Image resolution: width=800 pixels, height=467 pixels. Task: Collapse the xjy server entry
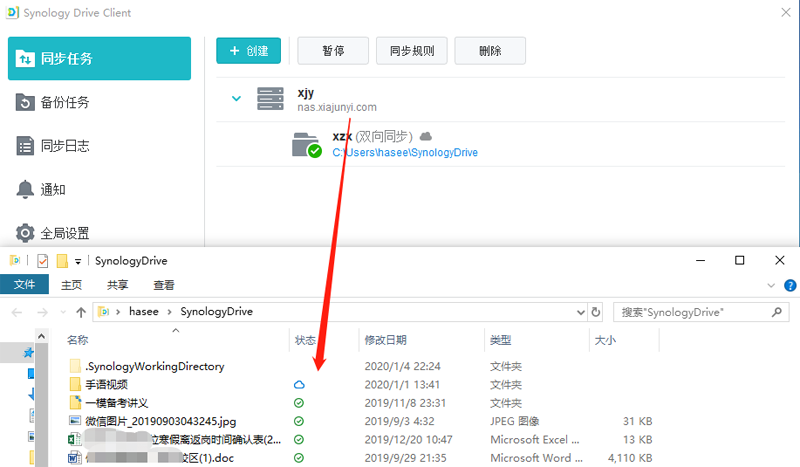pos(236,99)
